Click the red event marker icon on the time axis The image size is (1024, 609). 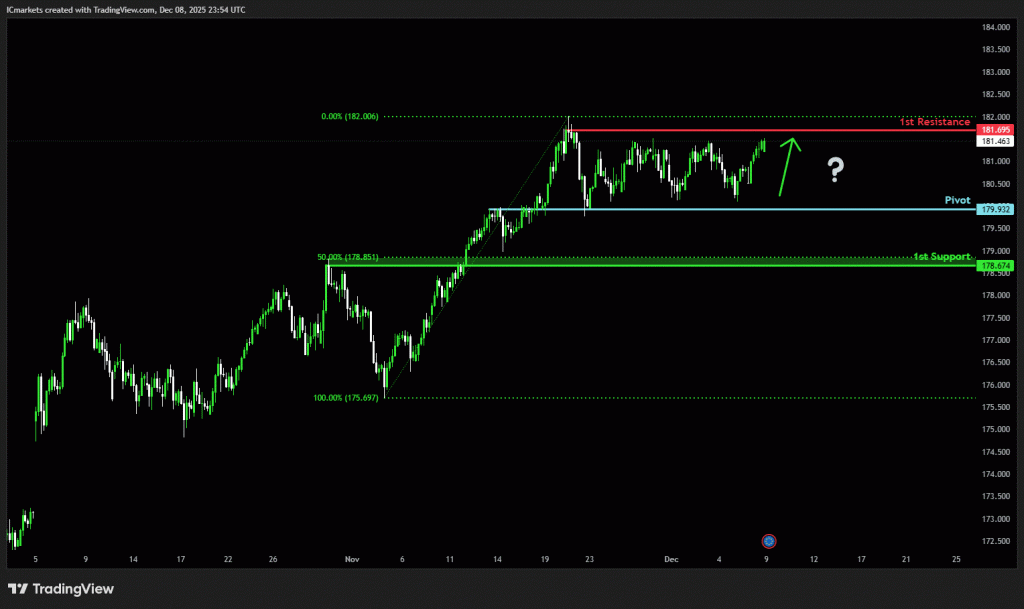tap(768, 541)
